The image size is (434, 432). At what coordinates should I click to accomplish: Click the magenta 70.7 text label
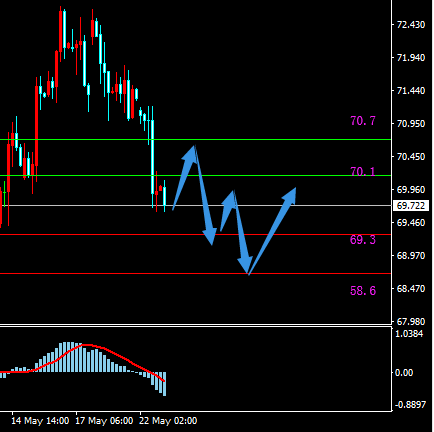click(363, 121)
